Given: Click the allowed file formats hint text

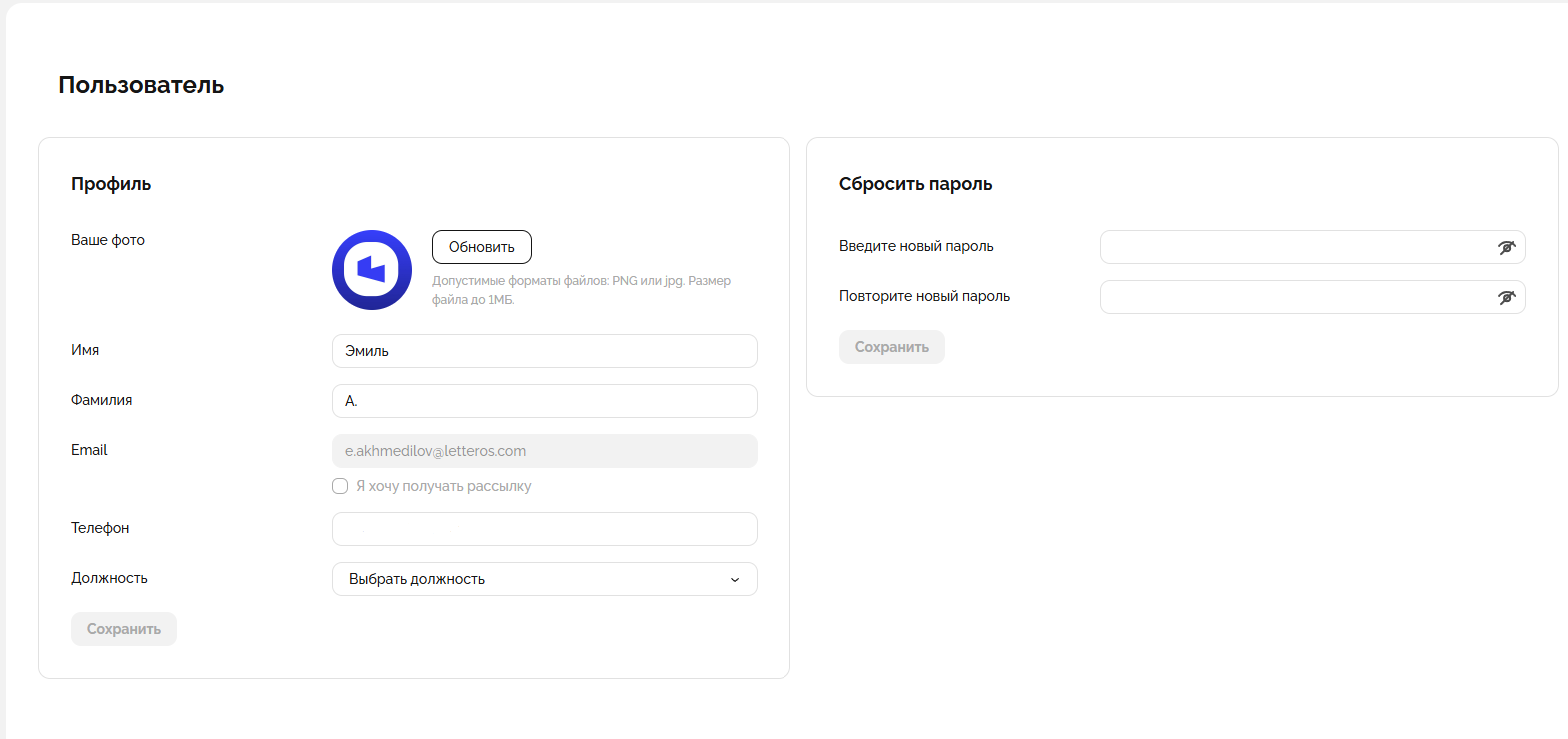Looking at the screenshot, I should pos(581,290).
